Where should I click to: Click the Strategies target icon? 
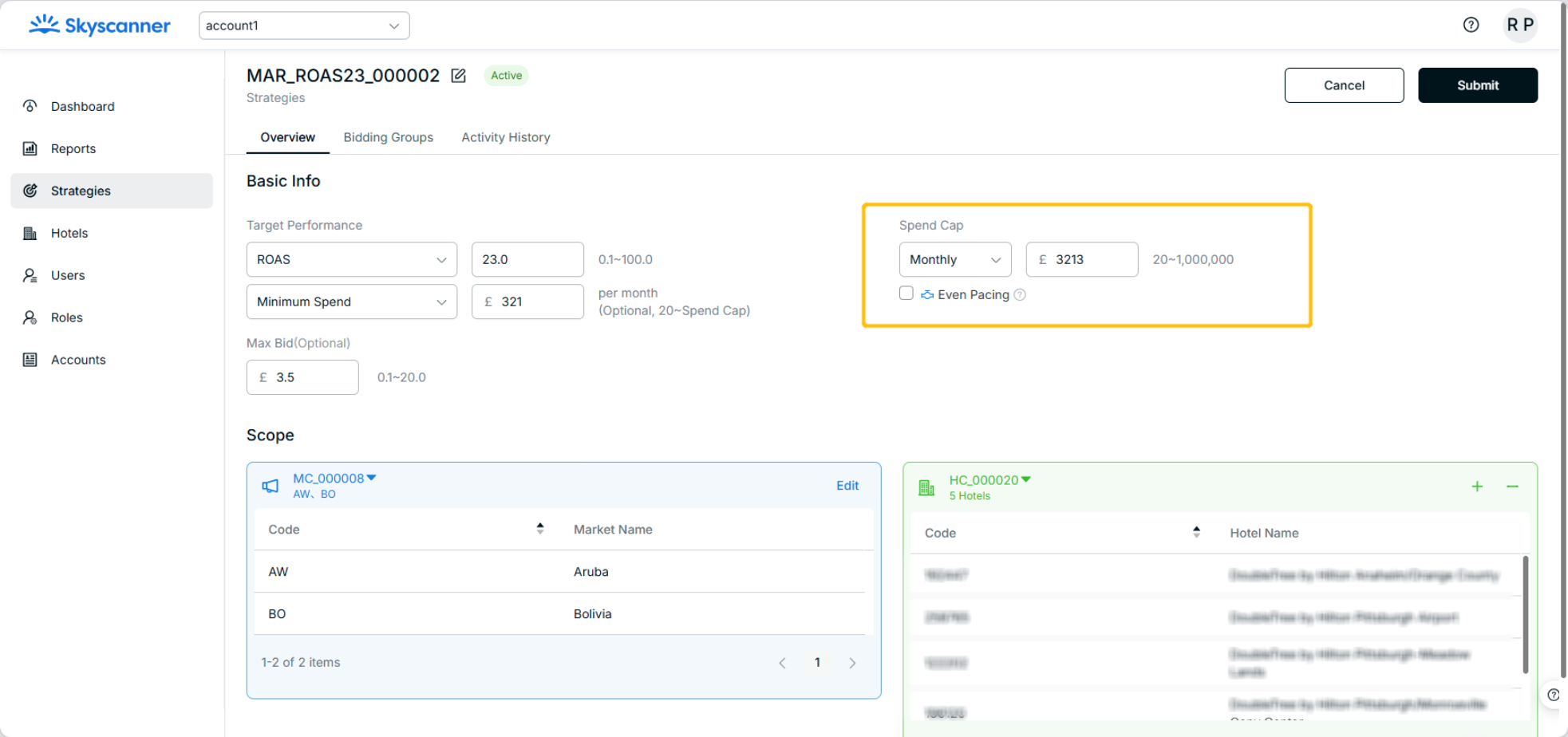30,191
